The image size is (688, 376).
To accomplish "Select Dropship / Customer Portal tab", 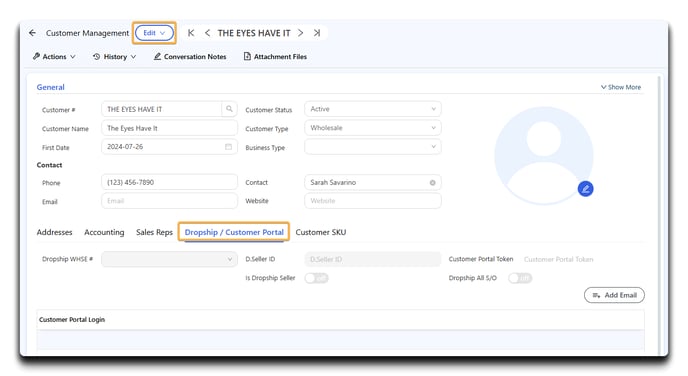I will [234, 232].
